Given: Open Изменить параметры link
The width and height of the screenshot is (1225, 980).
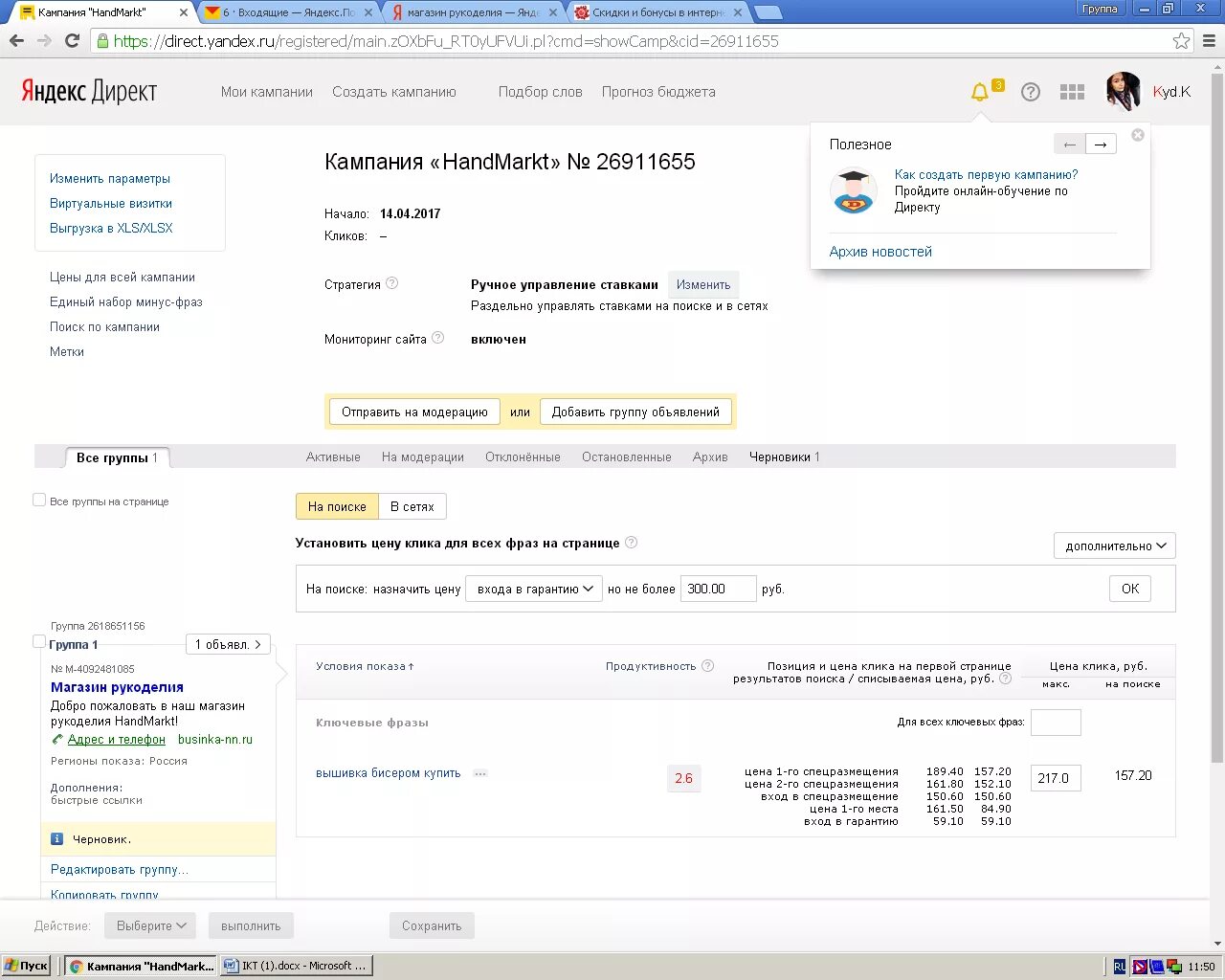Looking at the screenshot, I should [x=110, y=178].
